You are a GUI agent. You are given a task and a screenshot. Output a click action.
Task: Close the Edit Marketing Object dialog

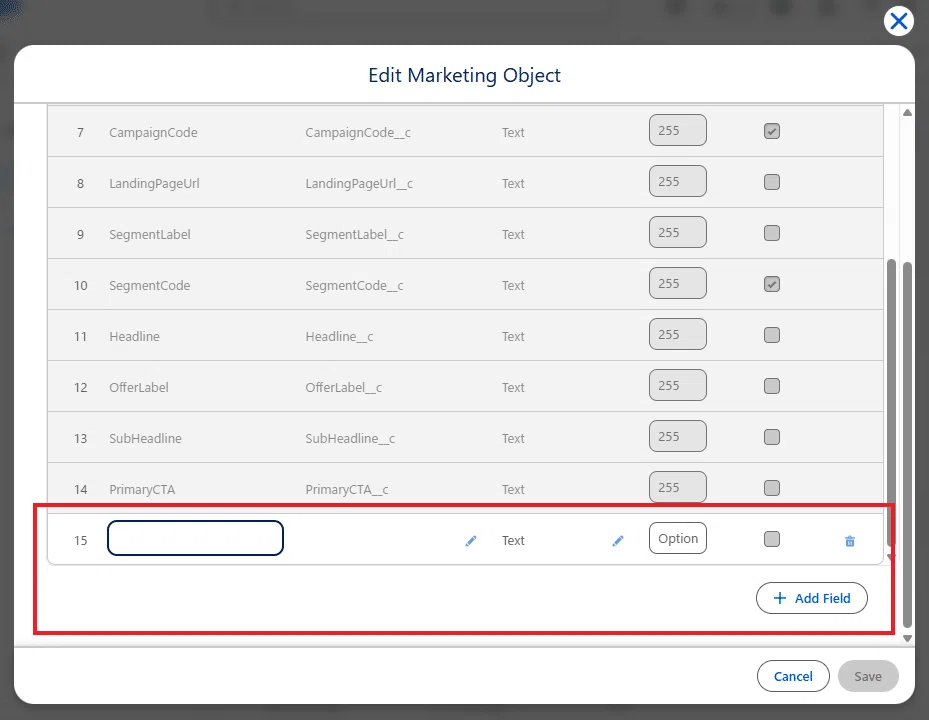pyautogui.click(x=899, y=21)
